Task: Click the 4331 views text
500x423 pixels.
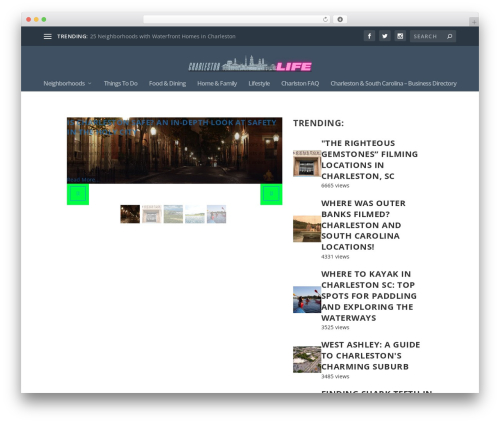Action: click(x=335, y=257)
